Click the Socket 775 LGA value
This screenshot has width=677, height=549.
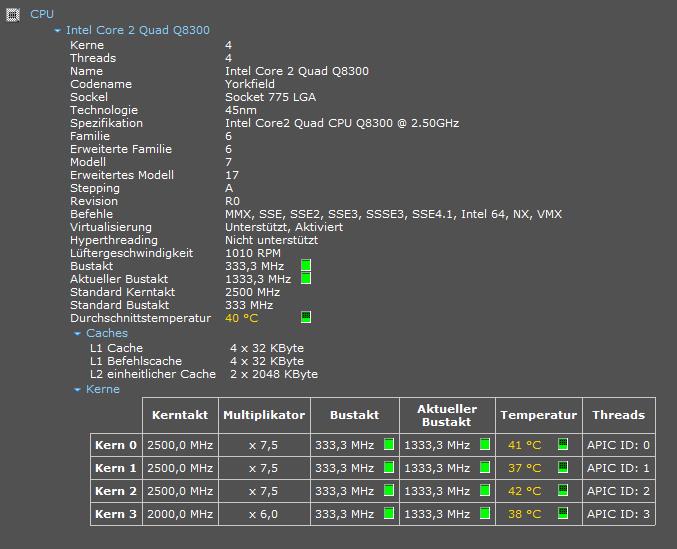(x=270, y=97)
